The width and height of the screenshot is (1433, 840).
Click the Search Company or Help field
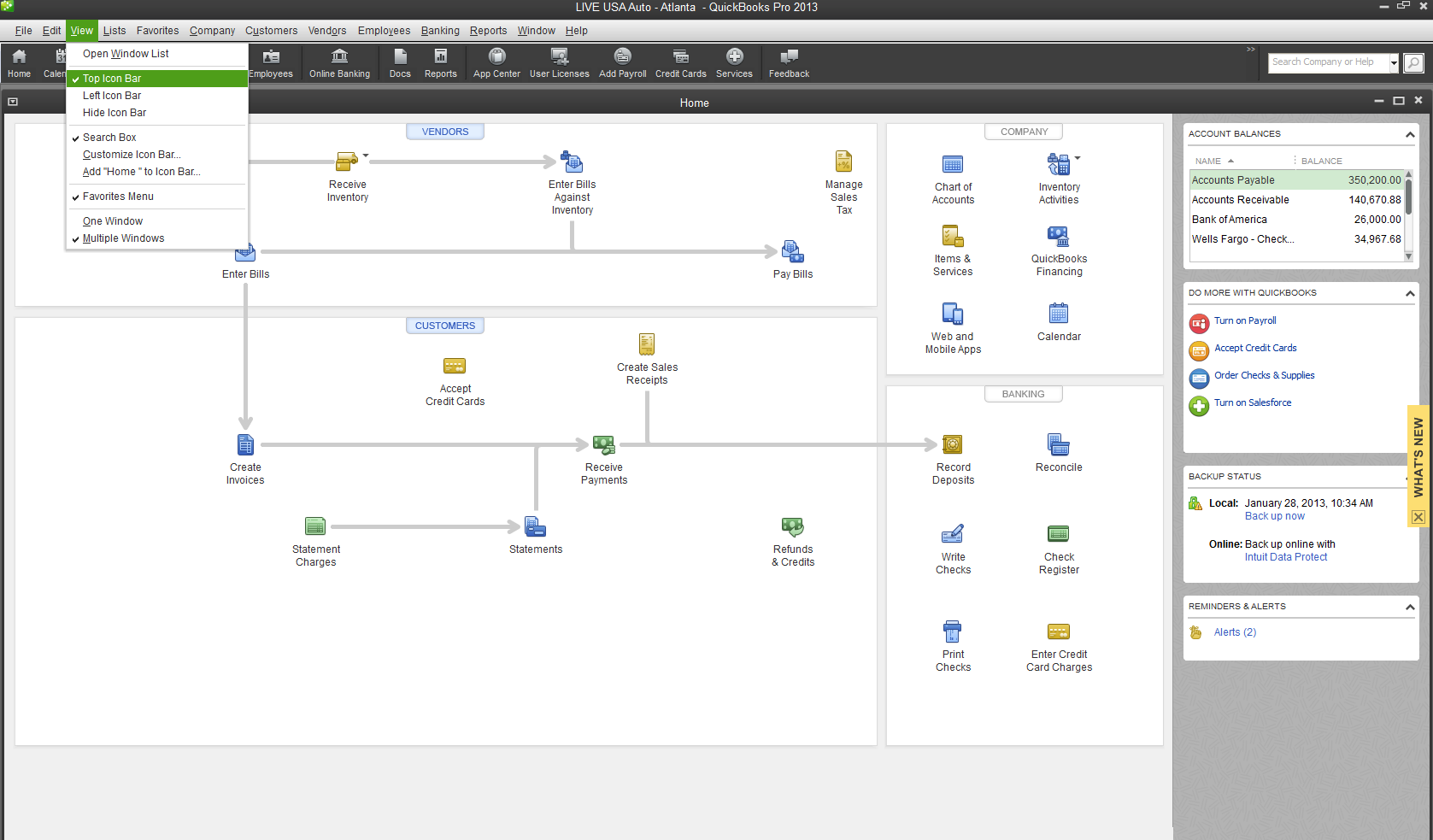[1327, 62]
